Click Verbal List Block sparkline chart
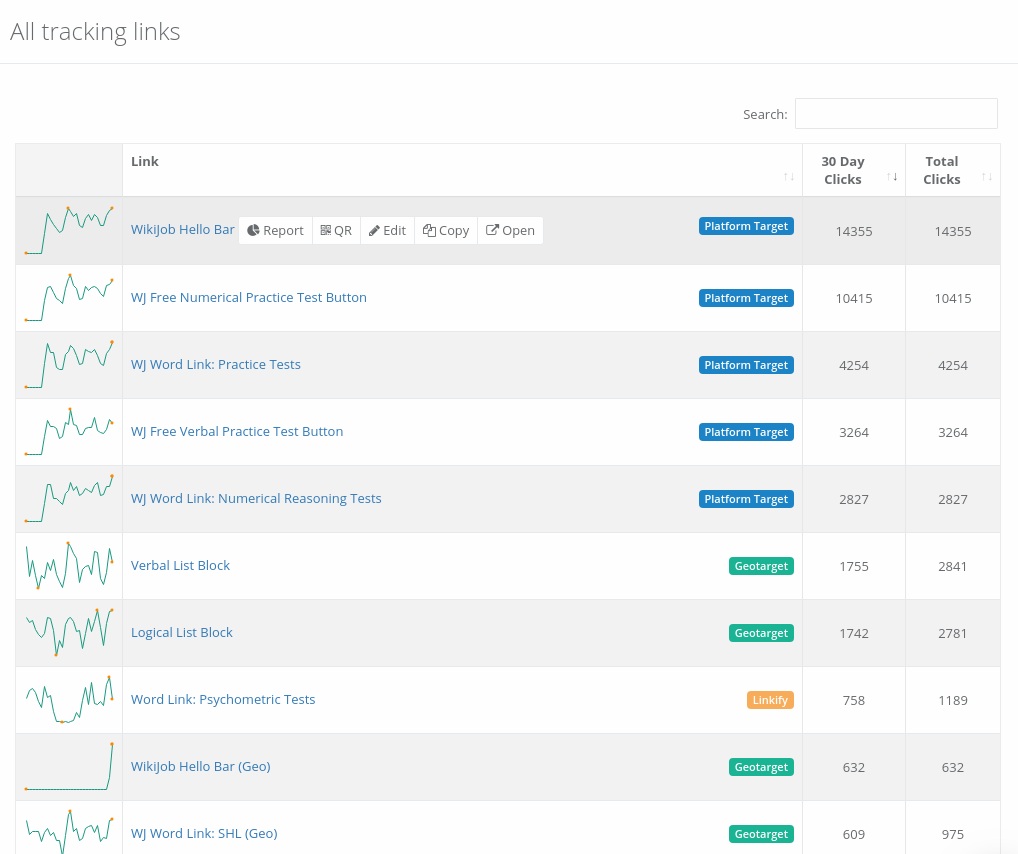Viewport: 1018px width, 854px height. click(69, 566)
